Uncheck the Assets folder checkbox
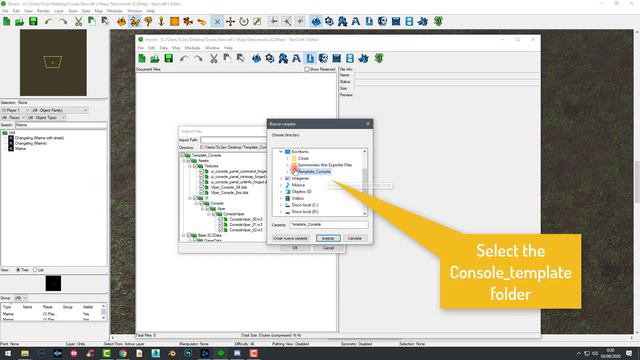 click(189, 161)
